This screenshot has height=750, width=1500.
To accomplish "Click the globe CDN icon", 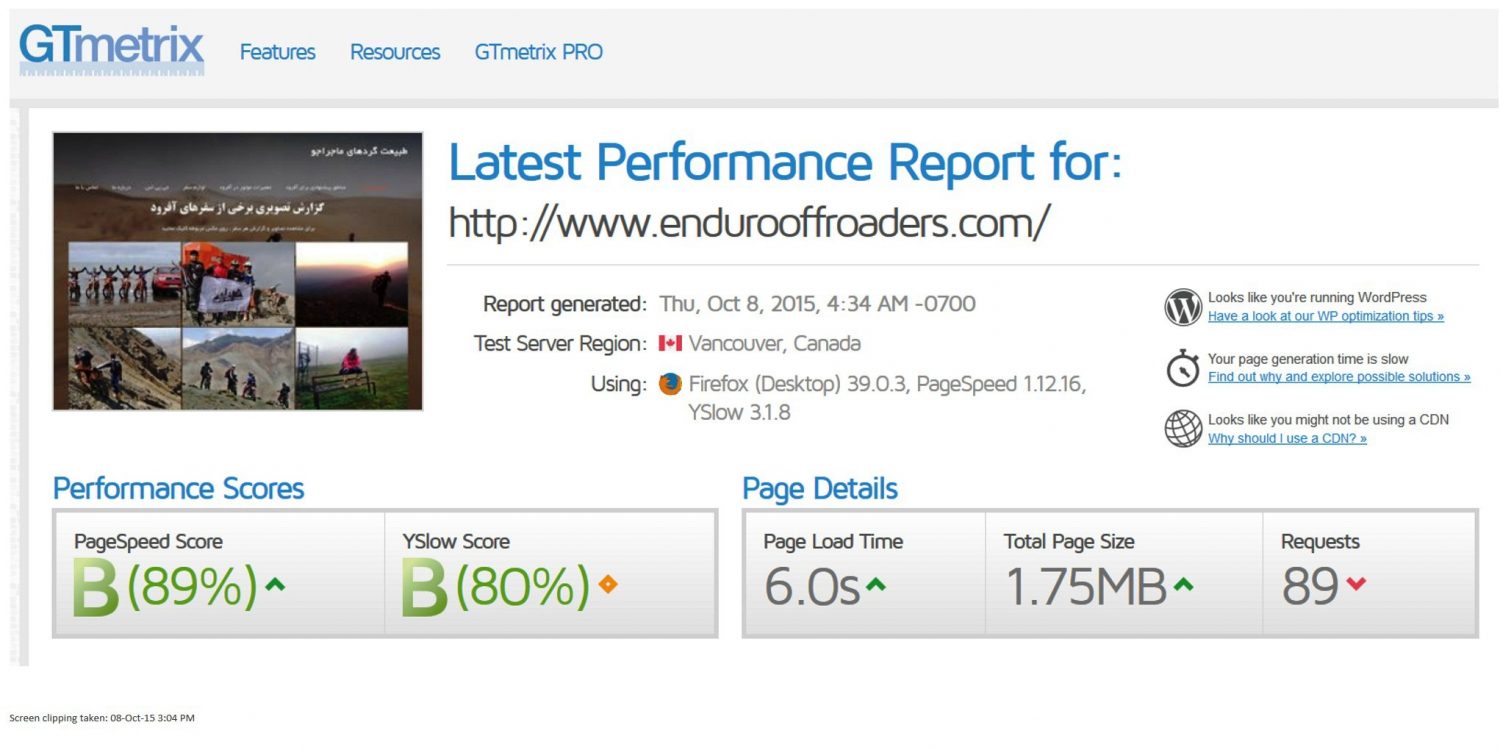I will 1183,429.
